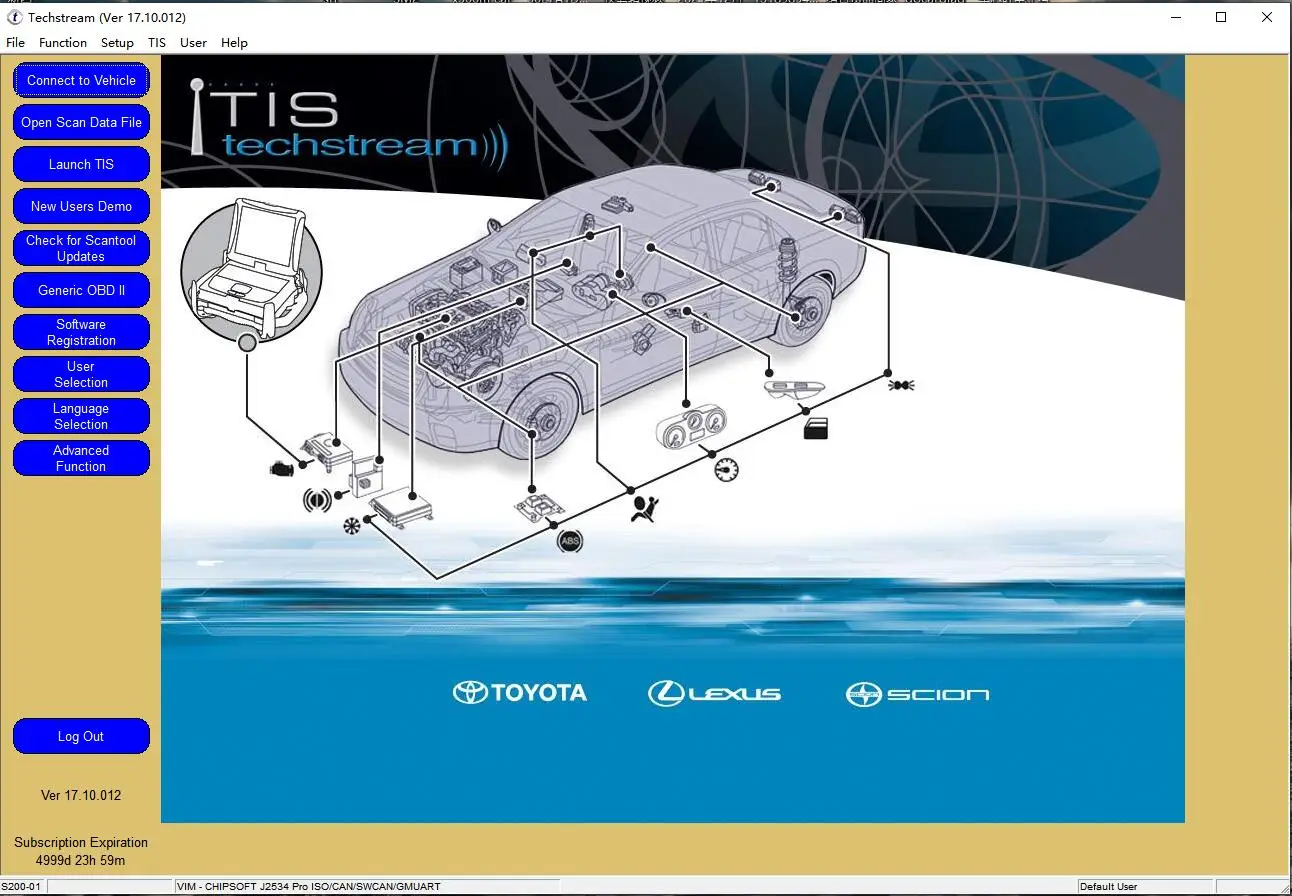Click the headlight bulb icon
1292x896 pixels.
click(901, 384)
